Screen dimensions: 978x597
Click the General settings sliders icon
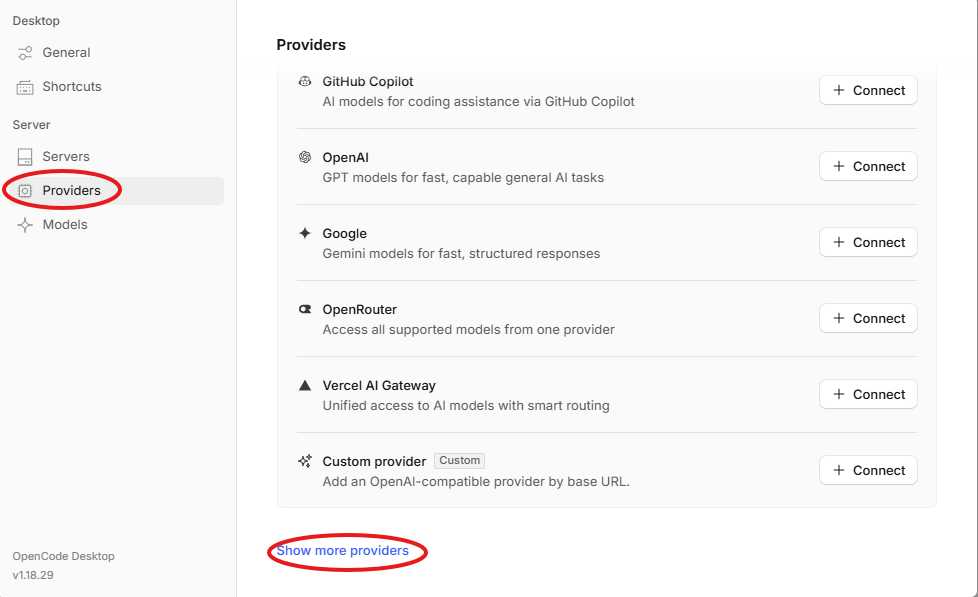(x=25, y=53)
